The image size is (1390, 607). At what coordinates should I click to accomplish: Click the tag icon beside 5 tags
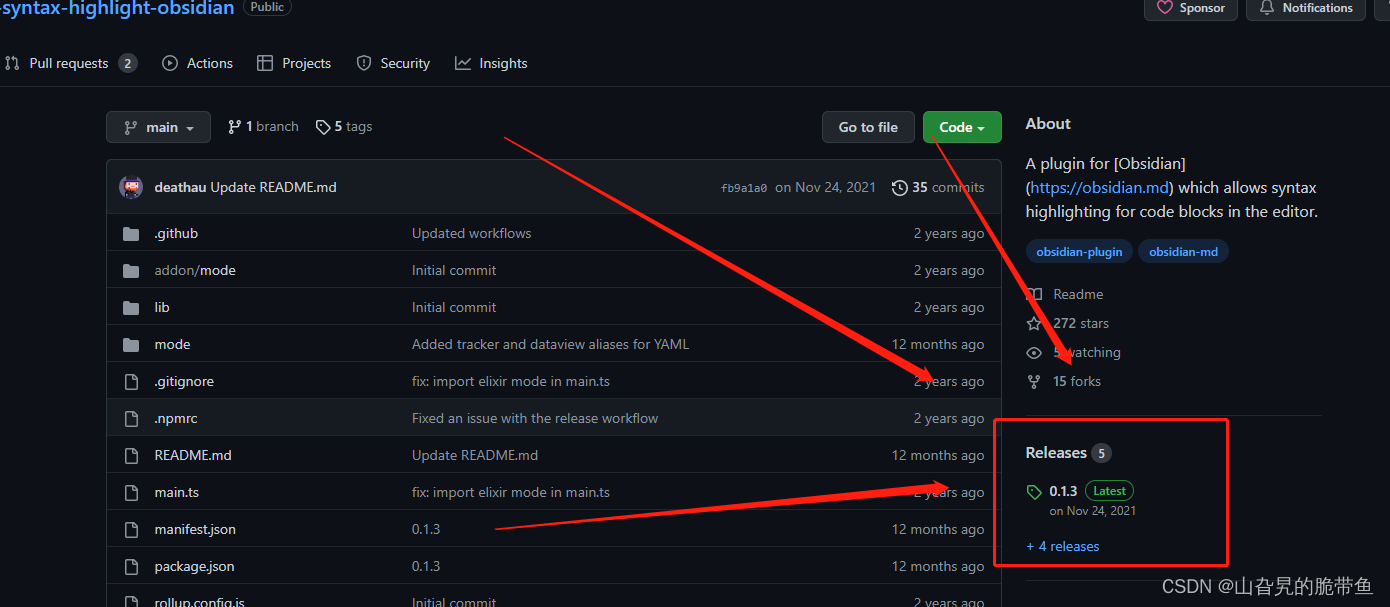[x=323, y=127]
